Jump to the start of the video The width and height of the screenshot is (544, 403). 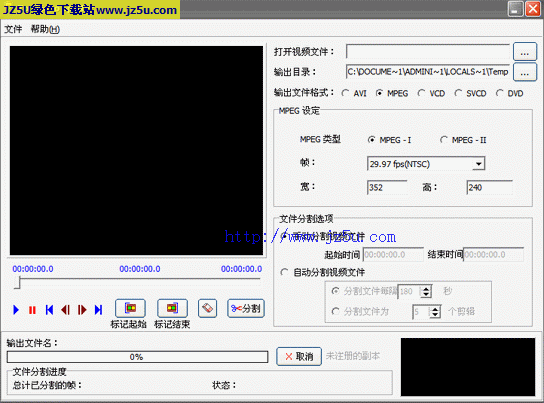click(49, 309)
